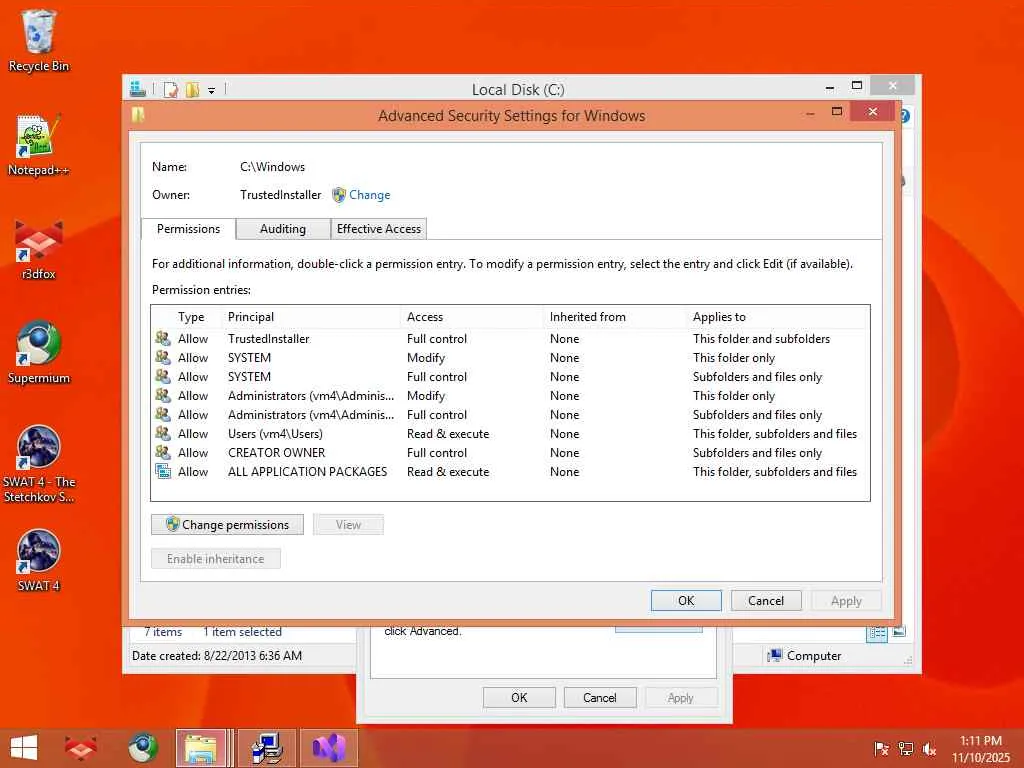1024x768 pixels.
Task: Open Supermium desktop shortcut
Action: pos(39,353)
